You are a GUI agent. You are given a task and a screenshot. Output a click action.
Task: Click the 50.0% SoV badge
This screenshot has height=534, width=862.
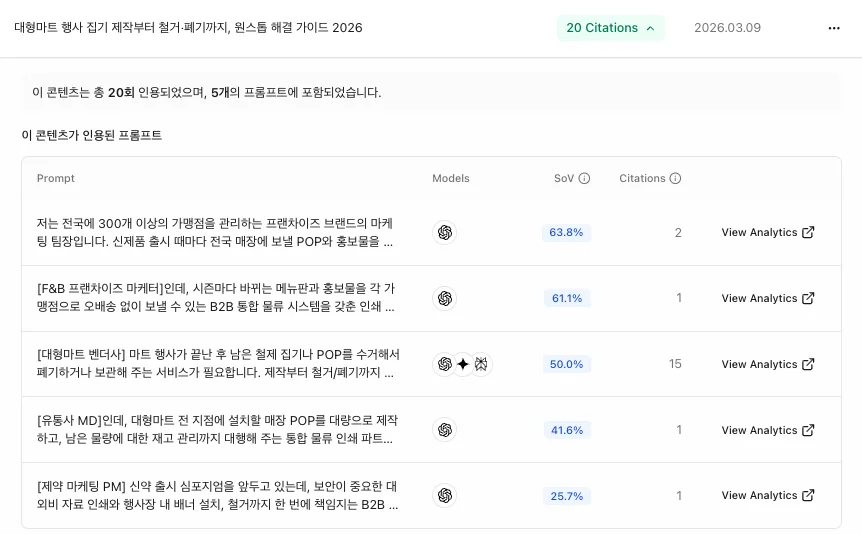tap(567, 364)
